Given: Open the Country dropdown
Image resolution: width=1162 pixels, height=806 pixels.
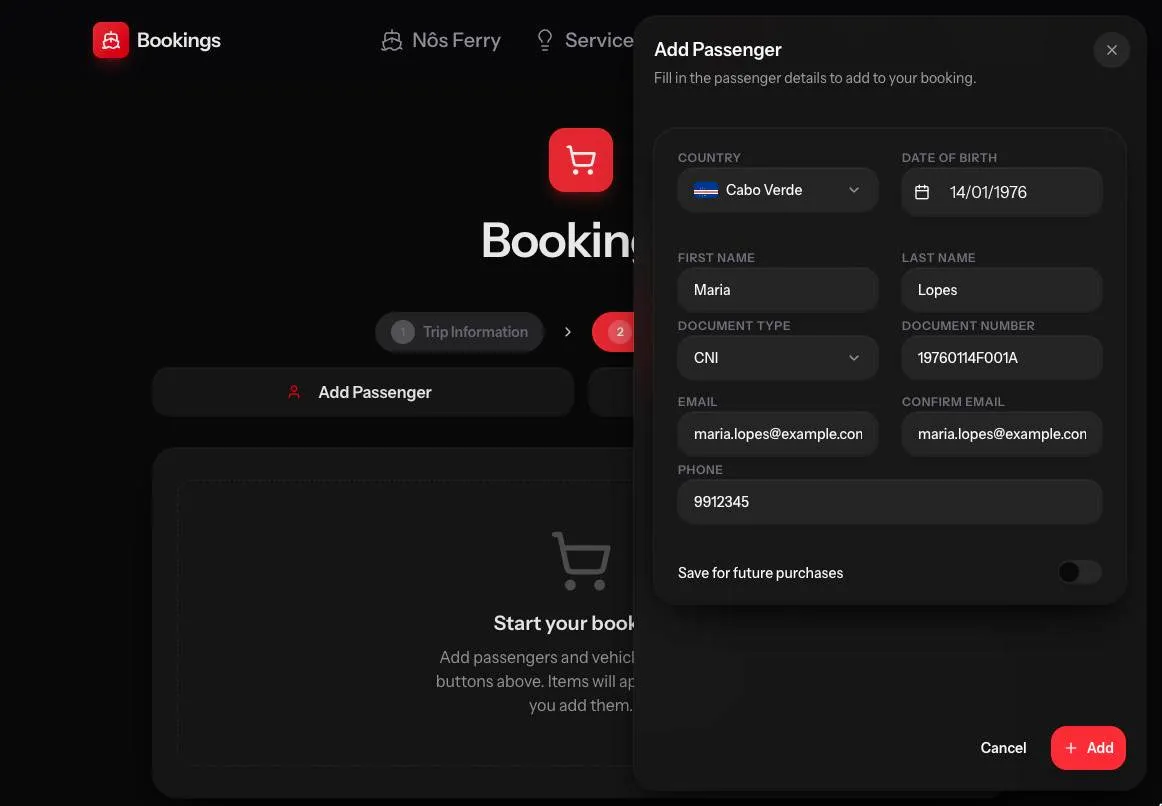Looking at the screenshot, I should tap(778, 190).
